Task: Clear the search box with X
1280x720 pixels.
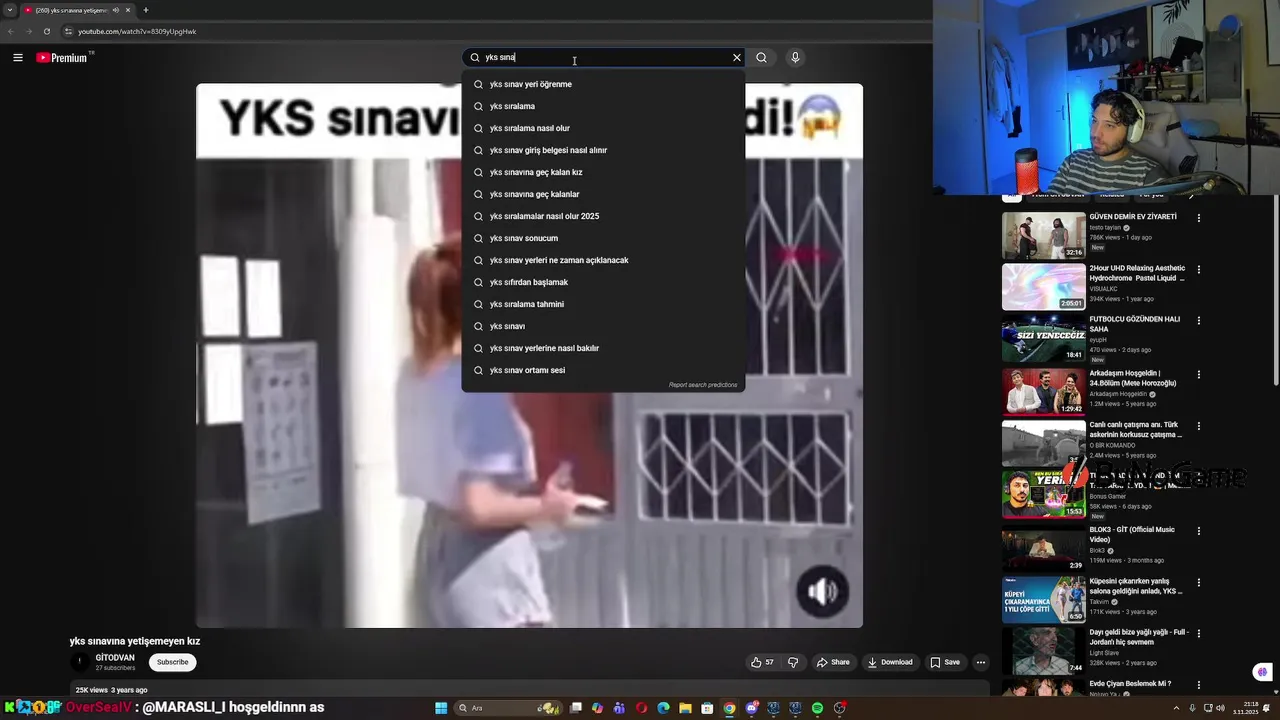Action: (x=737, y=58)
